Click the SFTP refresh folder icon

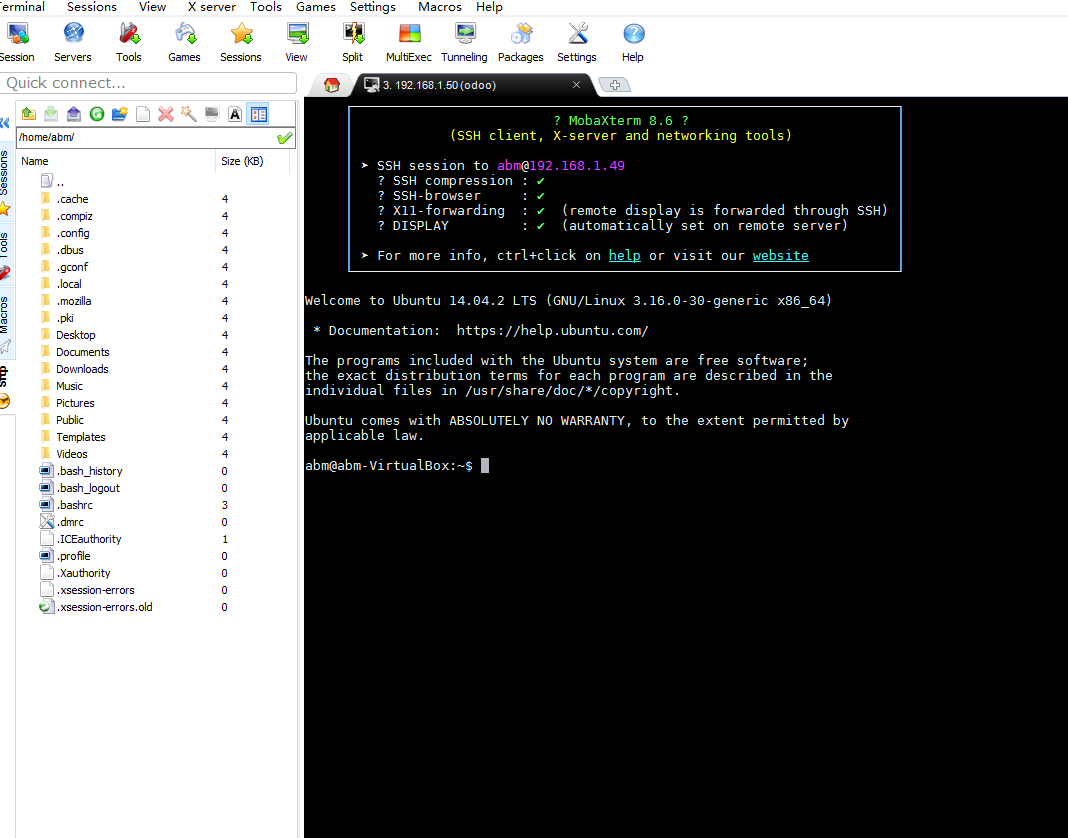(x=97, y=114)
